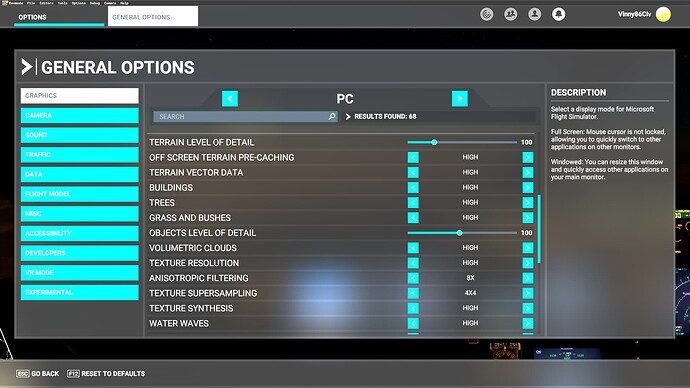Open the Accessibility category
Image resolution: width=690 pixels, height=388 pixels.
click(80, 233)
